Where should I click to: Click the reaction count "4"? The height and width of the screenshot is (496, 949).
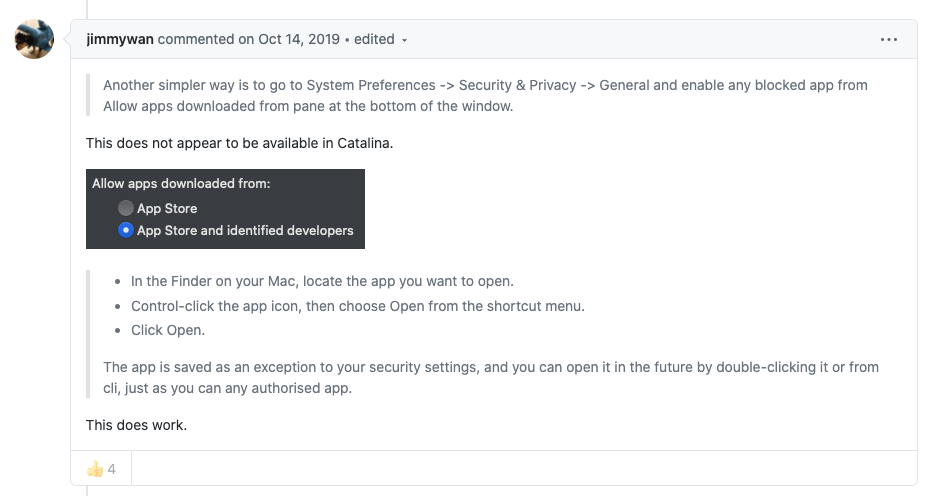pyautogui.click(x=112, y=469)
